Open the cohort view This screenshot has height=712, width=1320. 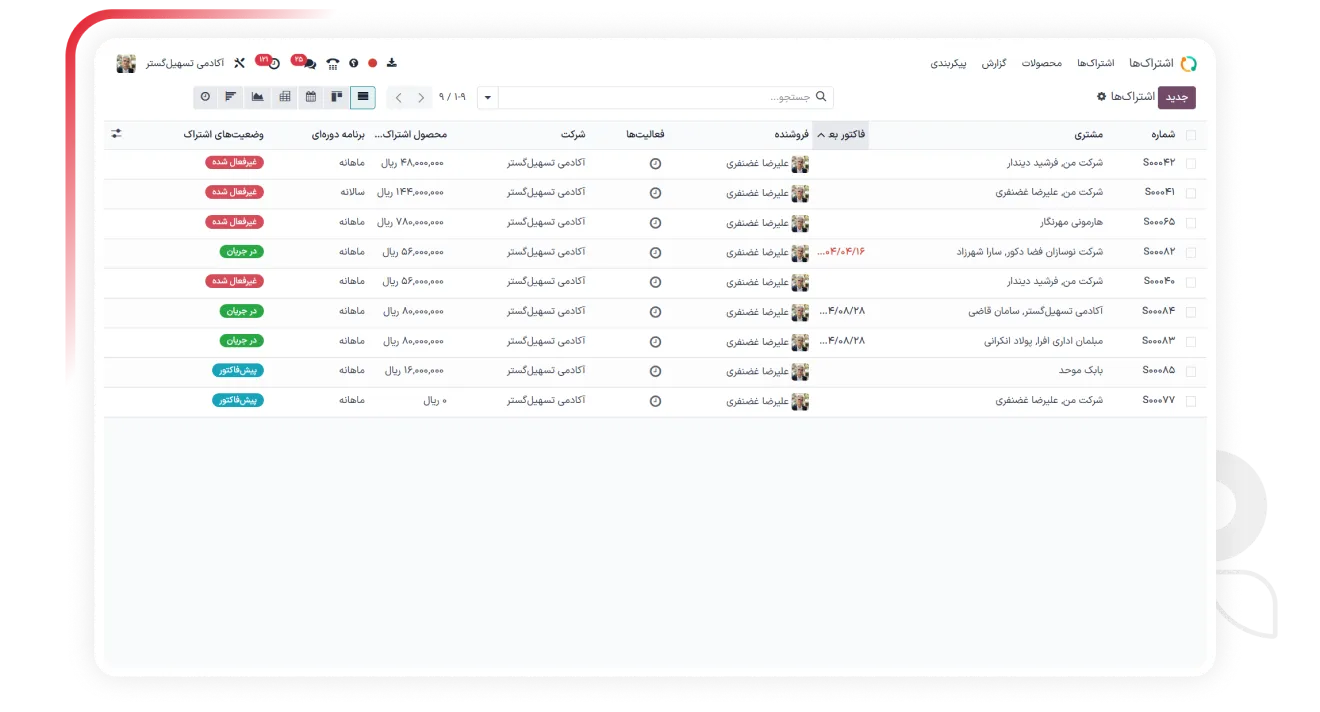[231, 97]
